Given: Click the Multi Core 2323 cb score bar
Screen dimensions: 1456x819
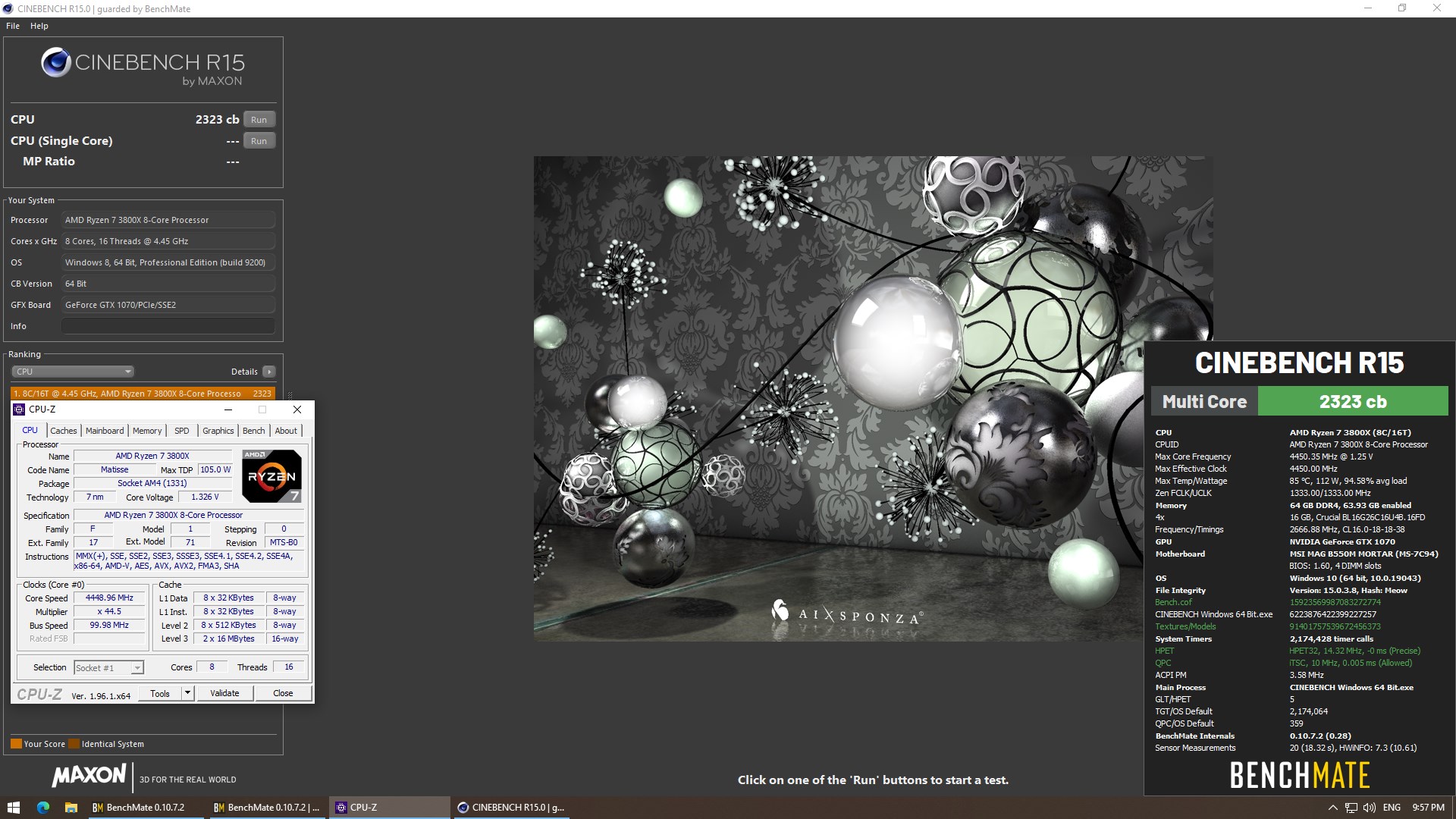Looking at the screenshot, I should coord(1300,401).
